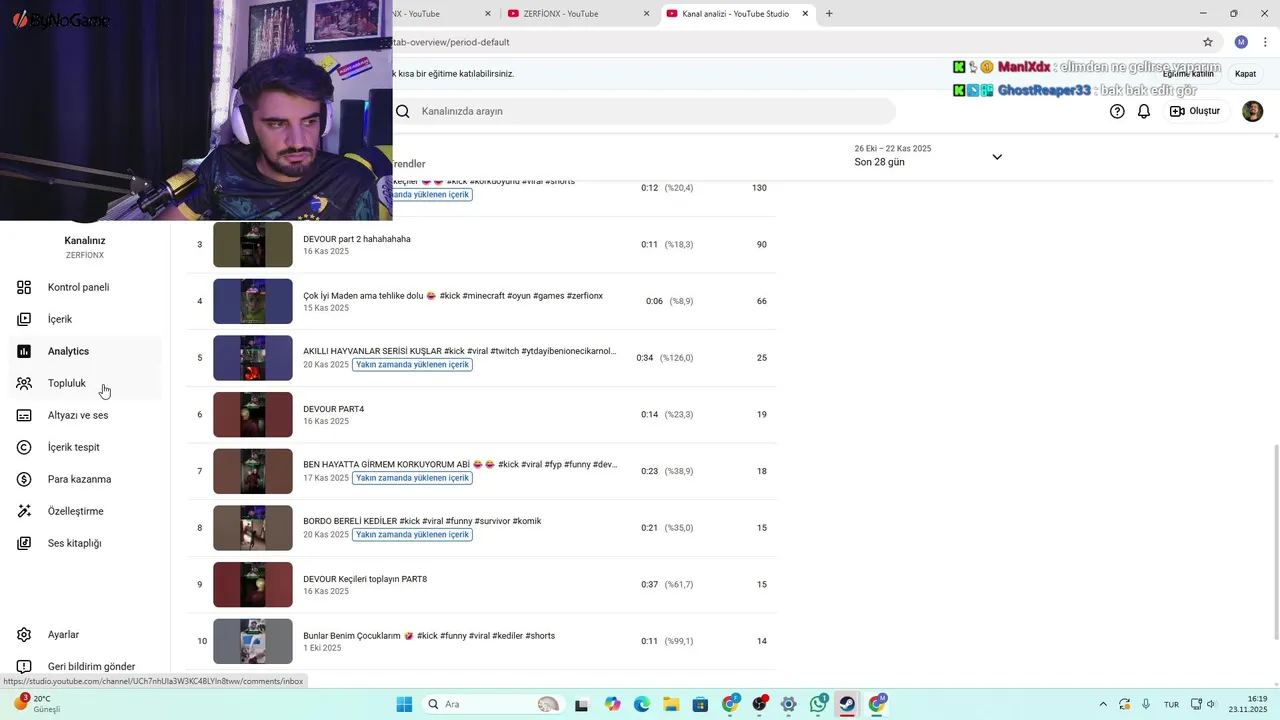1280x720 pixels.
Task: Click DEVOUR PART4 video title
Action: click(334, 409)
